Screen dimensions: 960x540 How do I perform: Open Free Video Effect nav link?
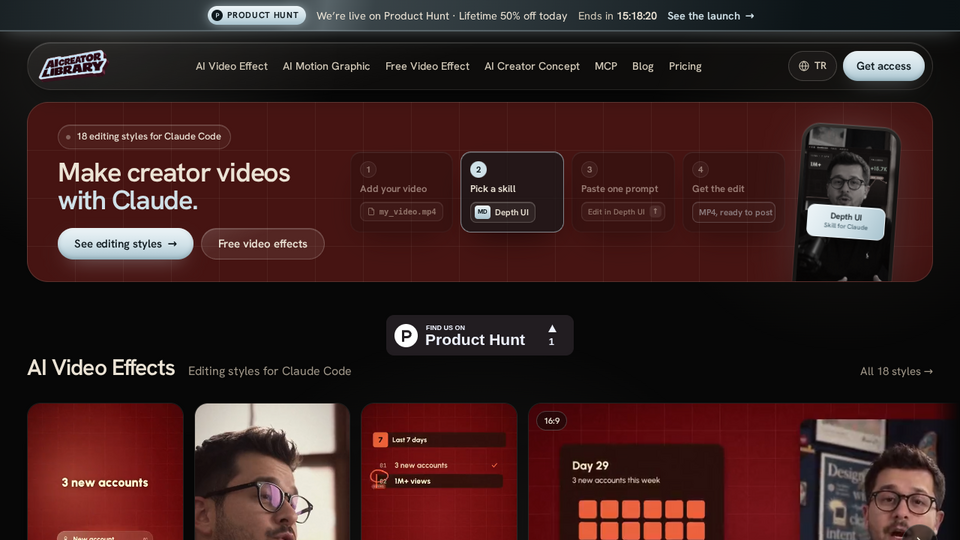click(427, 66)
